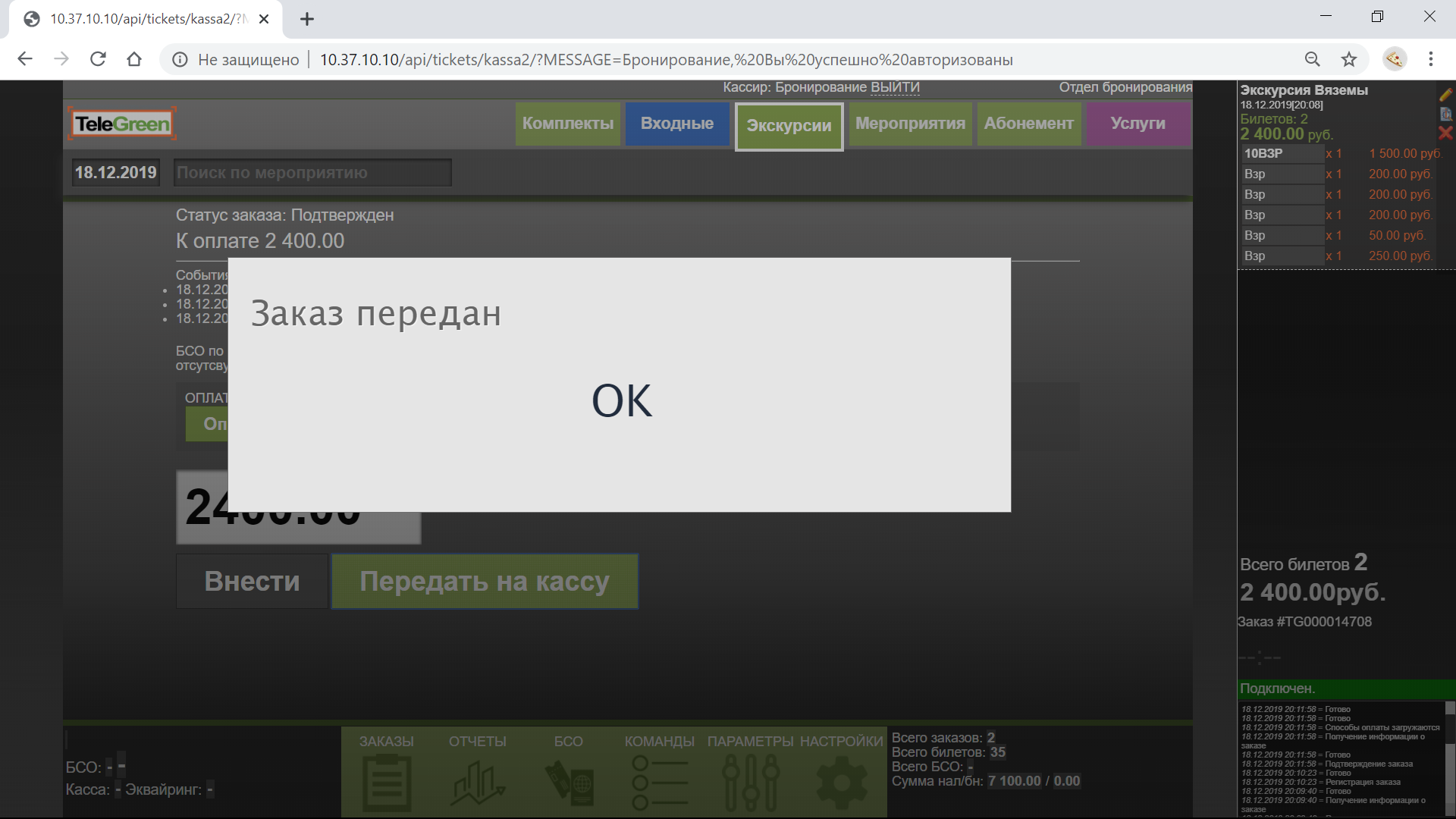
Task: Click the document preview icon in order panel
Action: point(1445,115)
